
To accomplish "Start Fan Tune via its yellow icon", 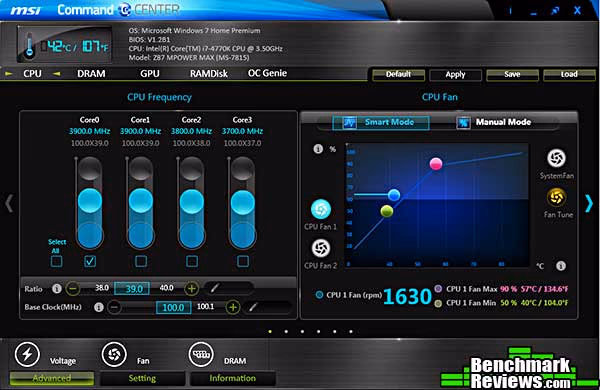I will [x=556, y=197].
